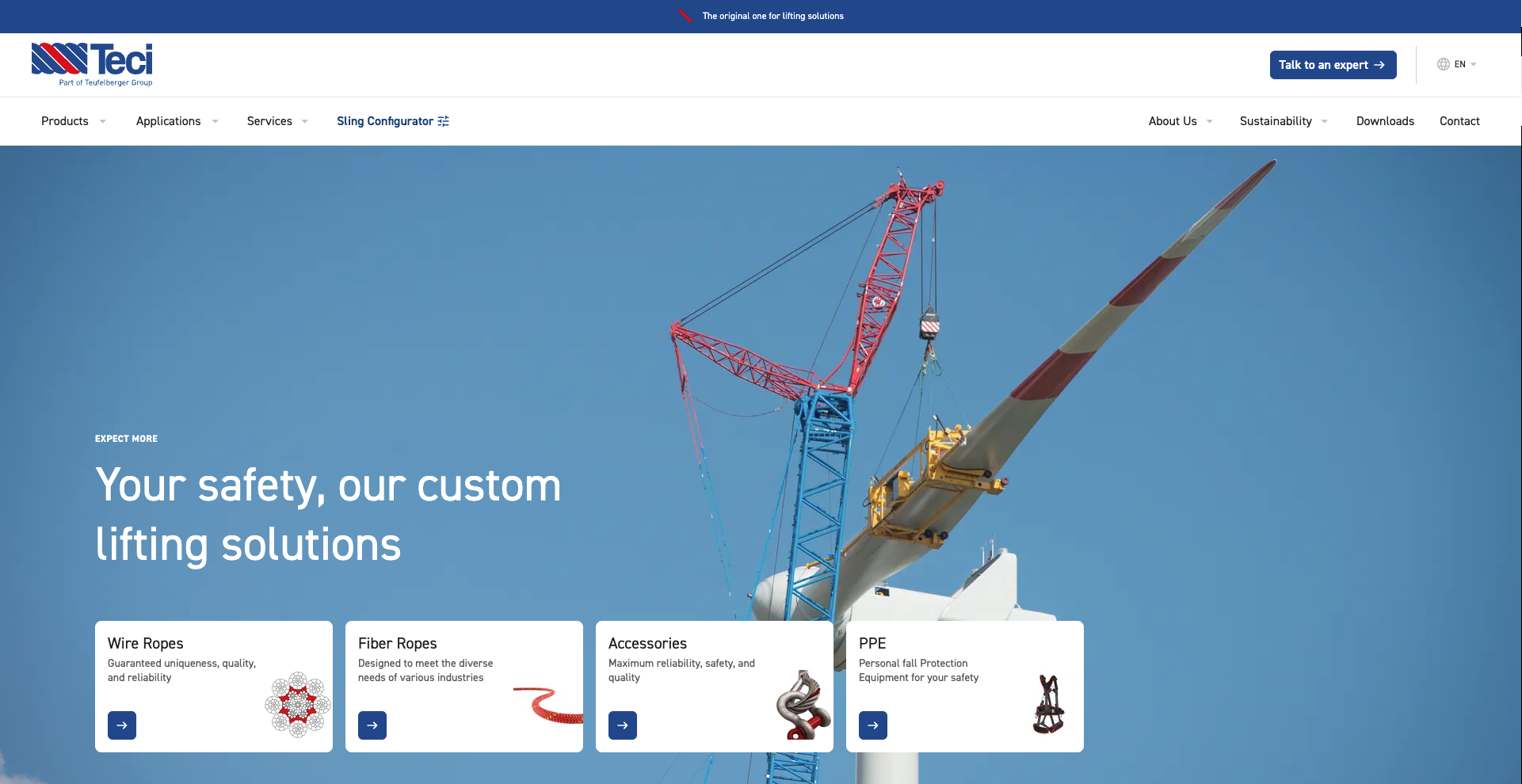1522x784 pixels.
Task: Click the PPE arrow button
Action: click(873, 725)
